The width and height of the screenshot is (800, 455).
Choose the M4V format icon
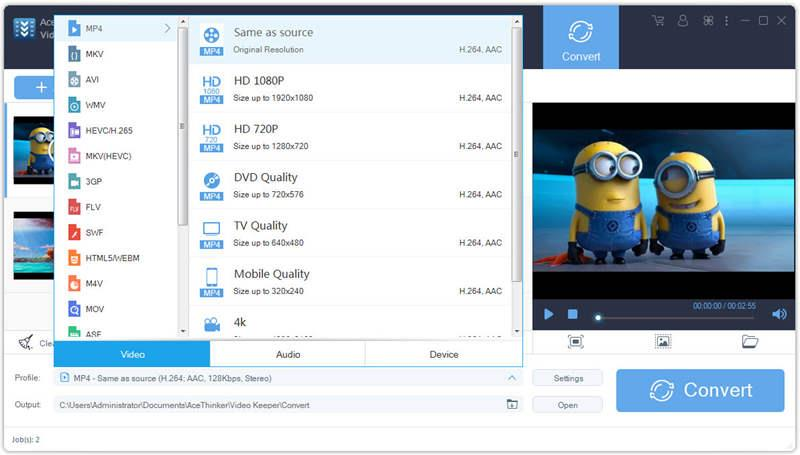tap(74, 283)
